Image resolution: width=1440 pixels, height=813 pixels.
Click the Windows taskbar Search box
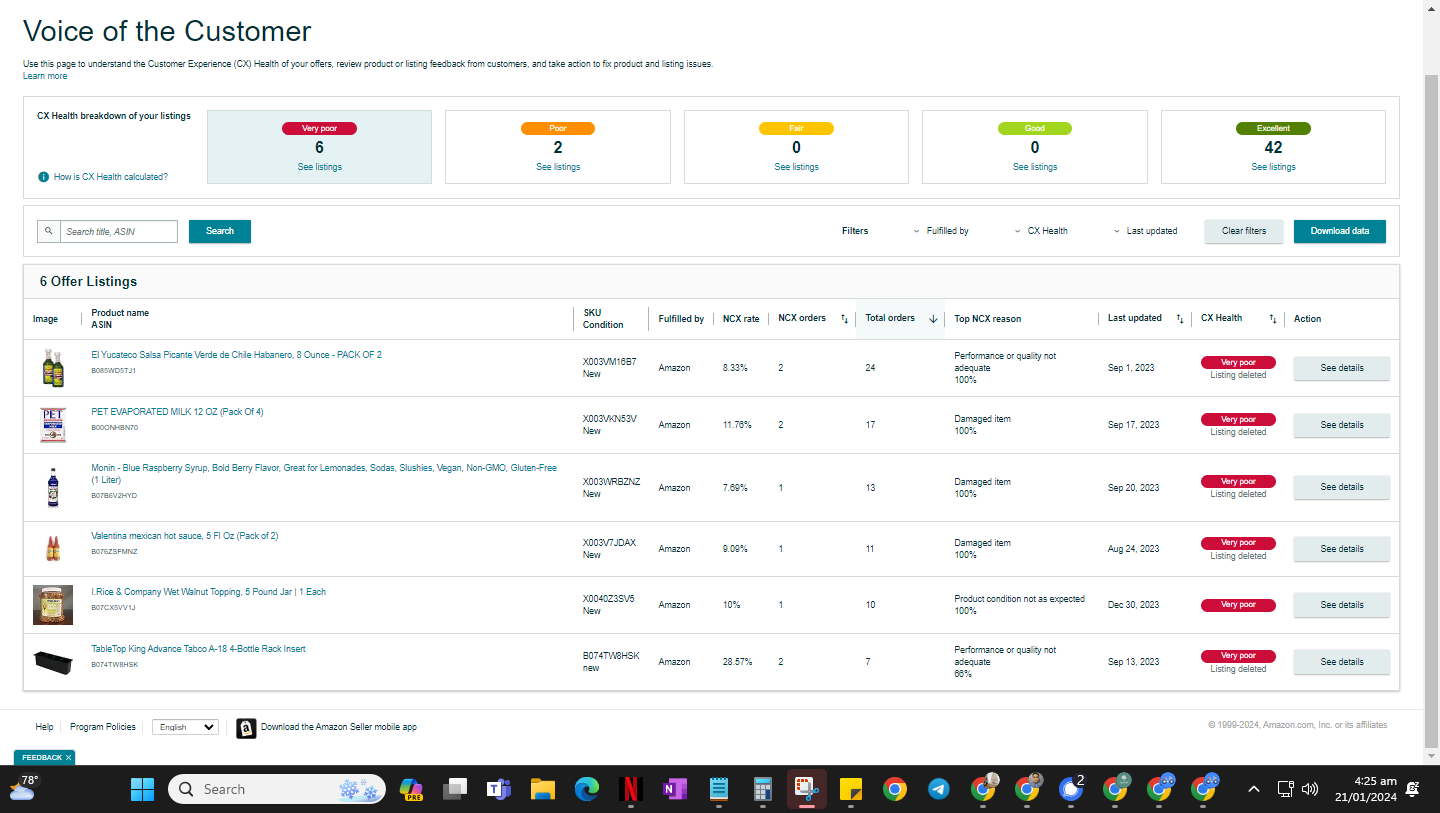[276, 789]
